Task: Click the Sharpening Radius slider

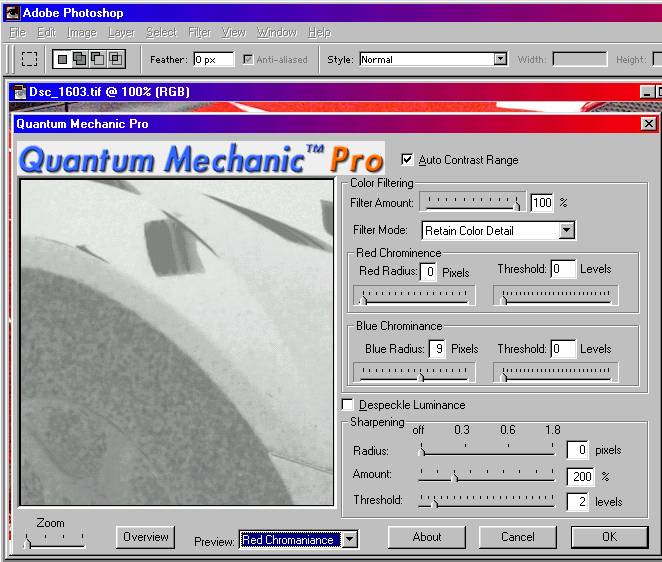Action: (487, 450)
